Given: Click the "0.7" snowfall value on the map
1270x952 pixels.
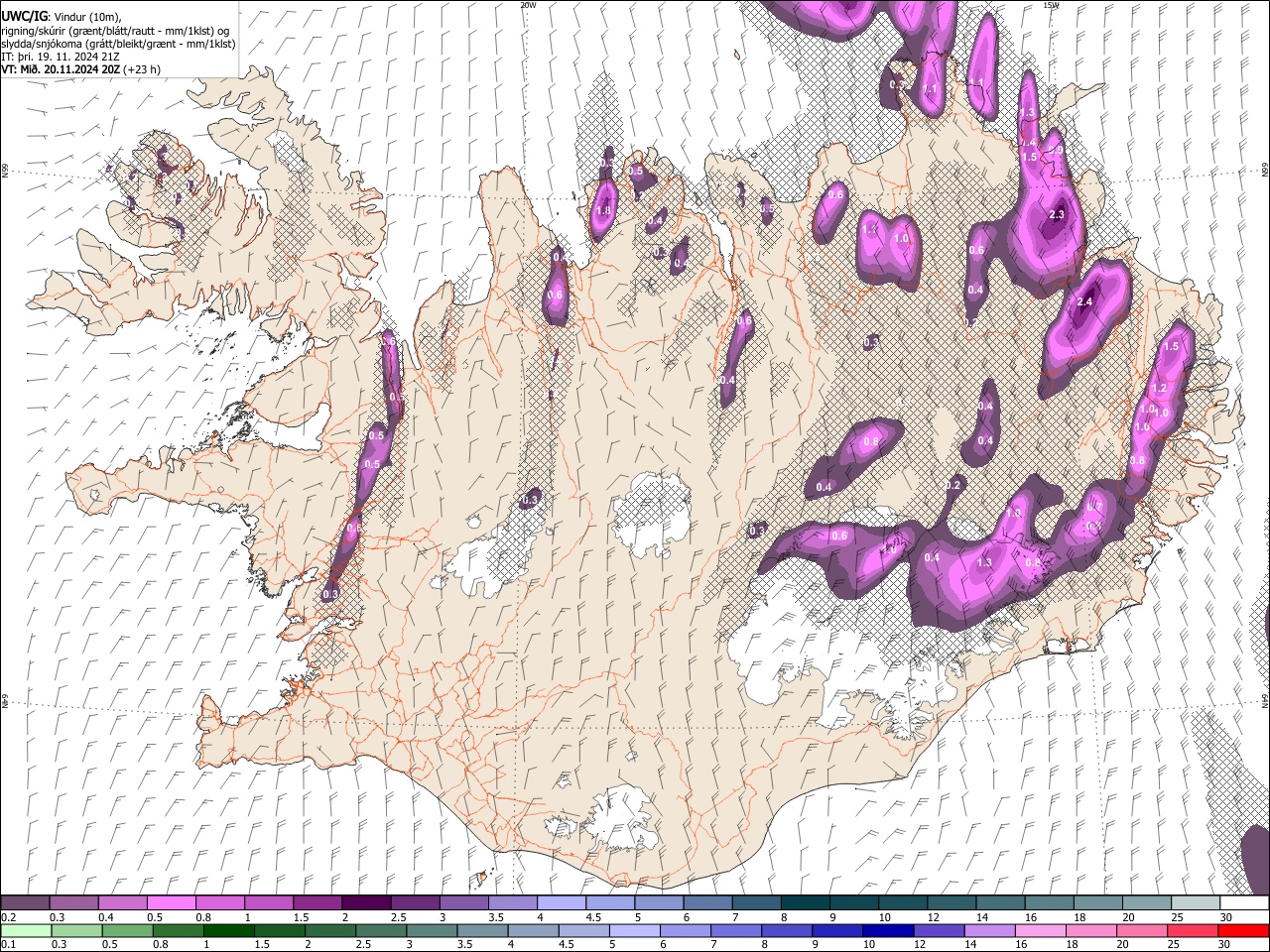Looking at the screenshot, I should 1095,507.
